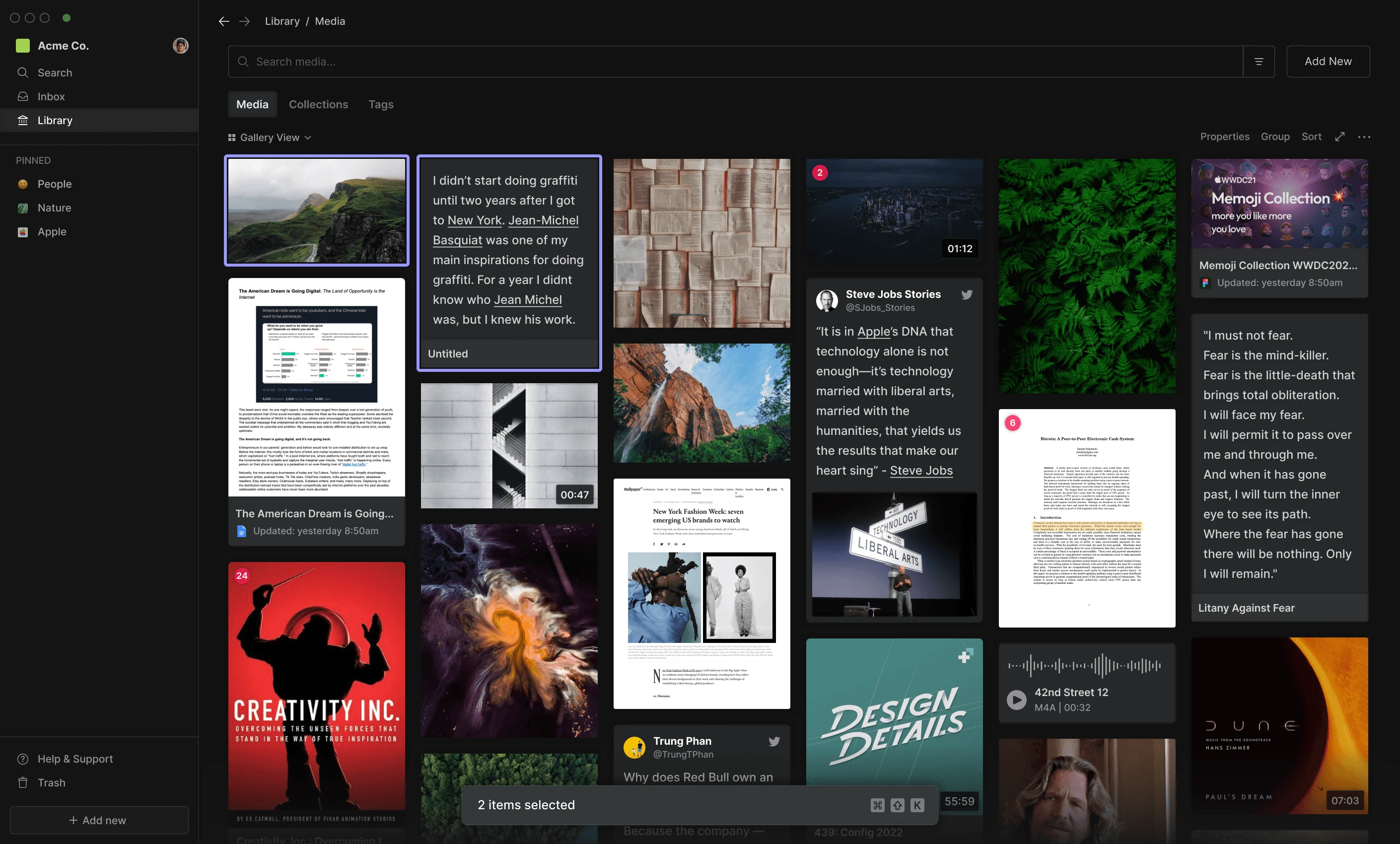Open the Sort options

coord(1311,137)
